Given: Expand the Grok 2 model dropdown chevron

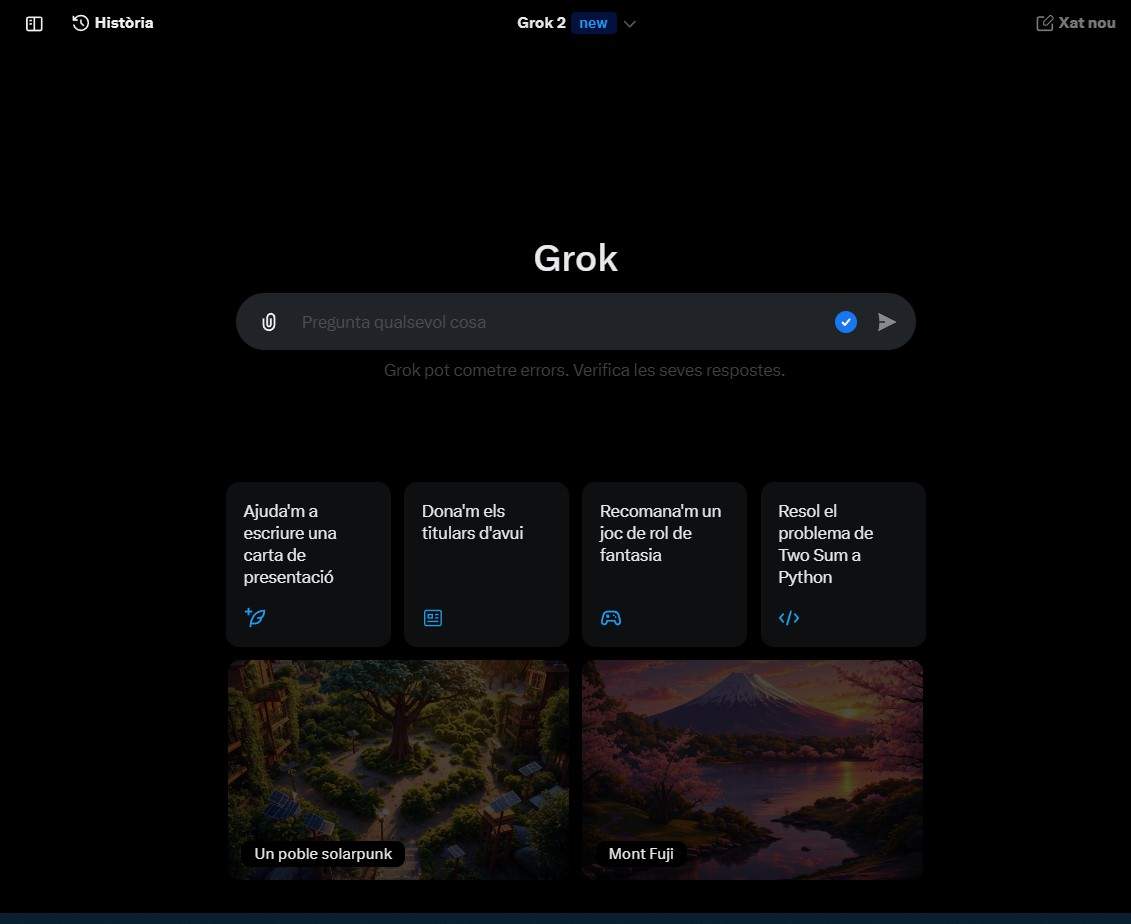Looking at the screenshot, I should pos(630,24).
